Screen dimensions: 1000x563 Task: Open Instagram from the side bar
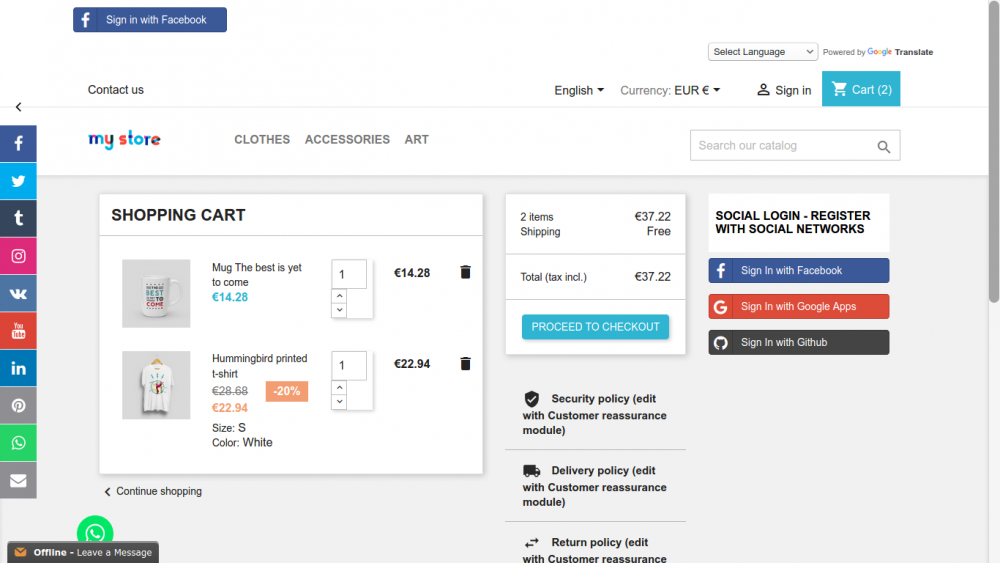[x=18, y=256]
